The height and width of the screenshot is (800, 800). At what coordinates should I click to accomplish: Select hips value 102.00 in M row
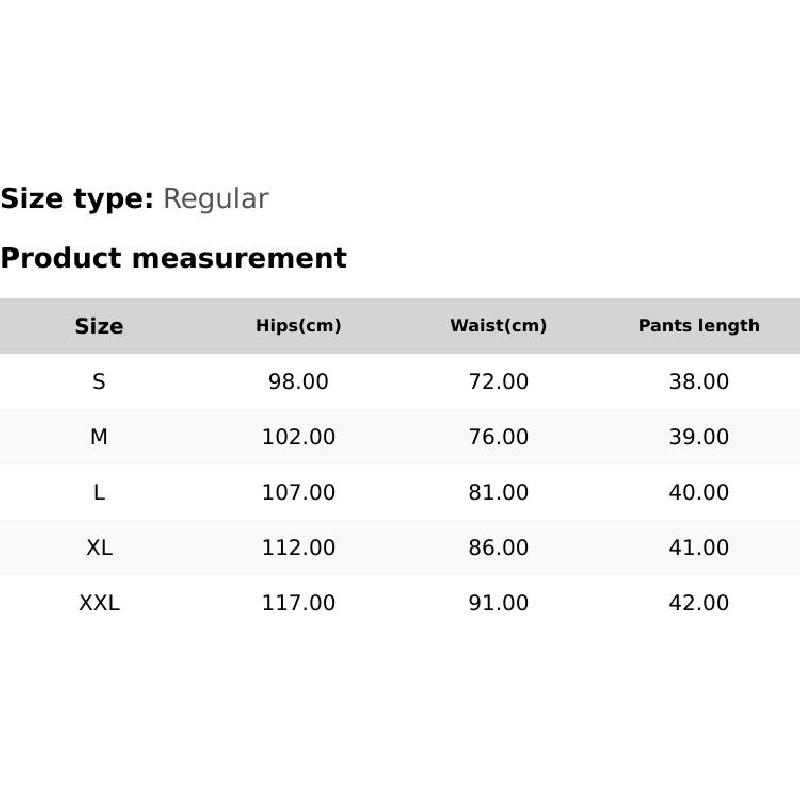[x=299, y=437]
